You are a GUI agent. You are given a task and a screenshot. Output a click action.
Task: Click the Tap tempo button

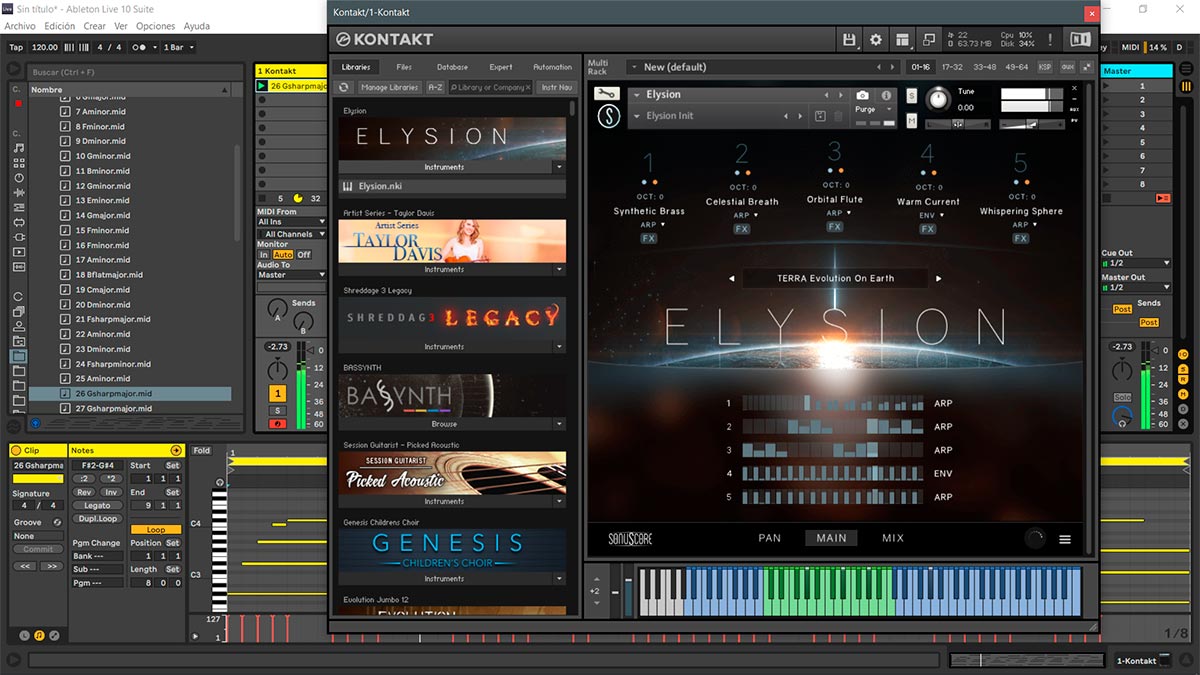tap(16, 47)
